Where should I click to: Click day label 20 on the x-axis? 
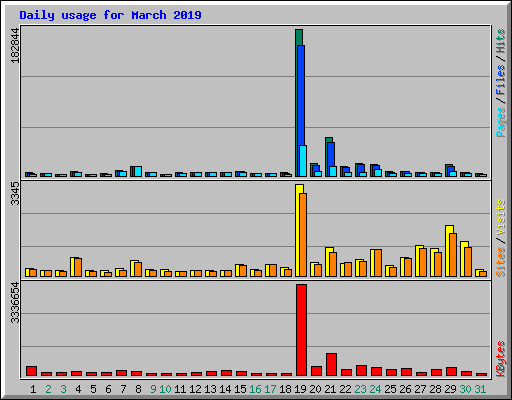(x=315, y=389)
